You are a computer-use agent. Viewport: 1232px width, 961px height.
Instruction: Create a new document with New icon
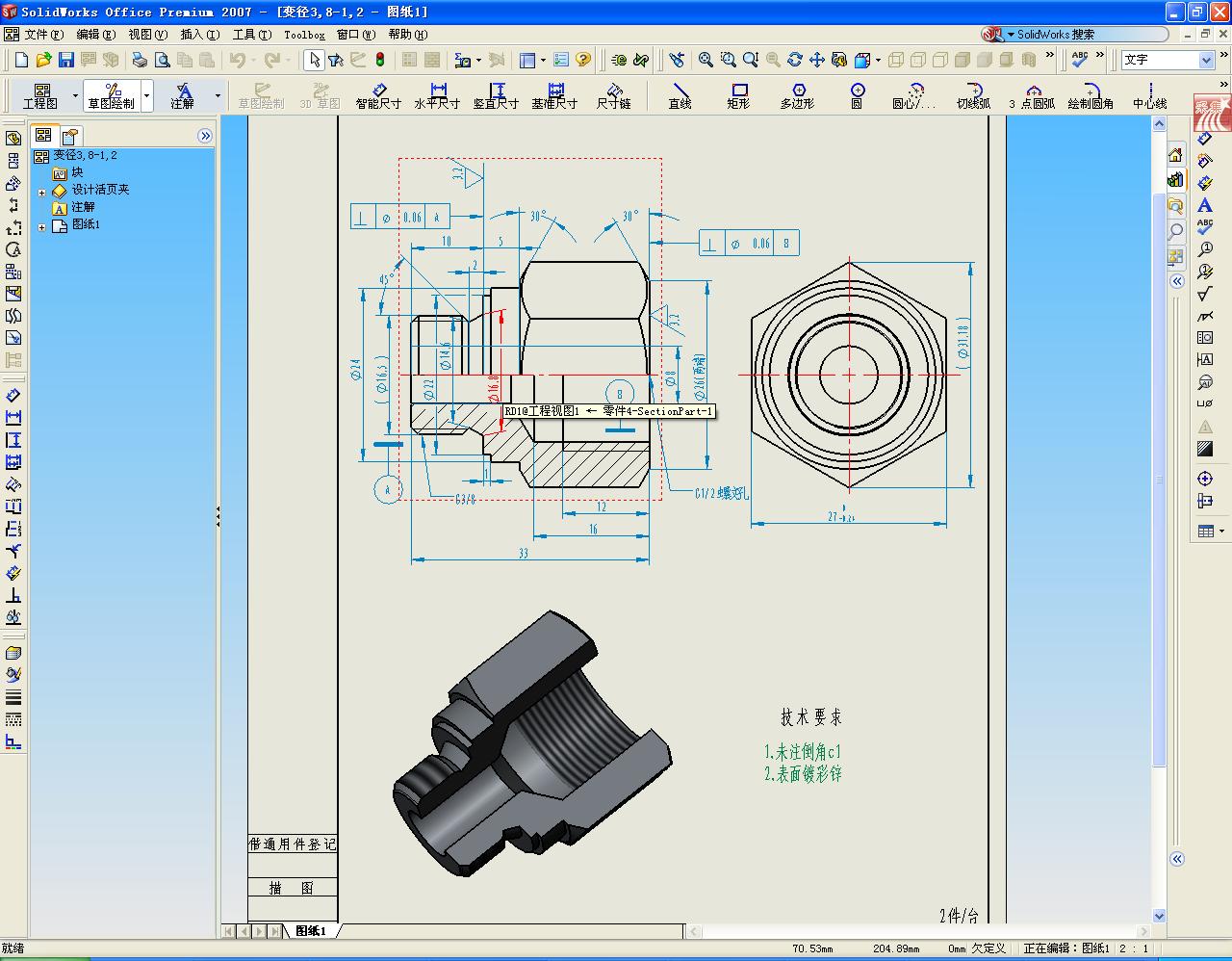(x=21, y=60)
